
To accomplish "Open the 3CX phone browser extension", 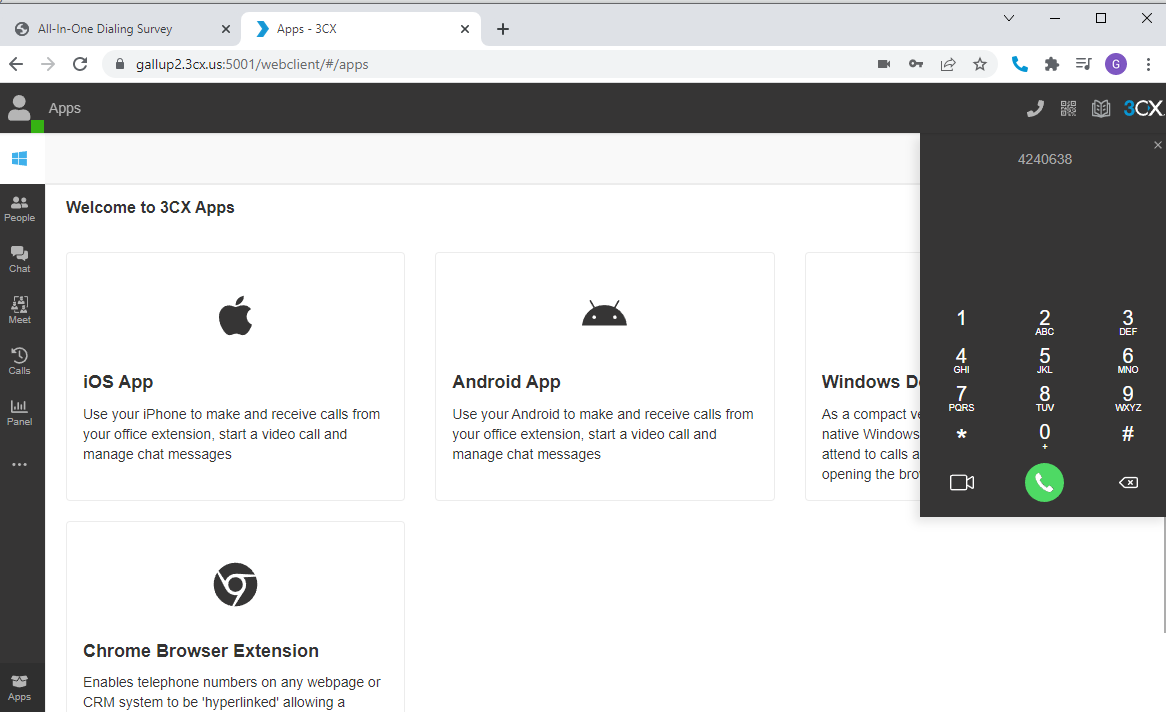I will coord(1020,65).
